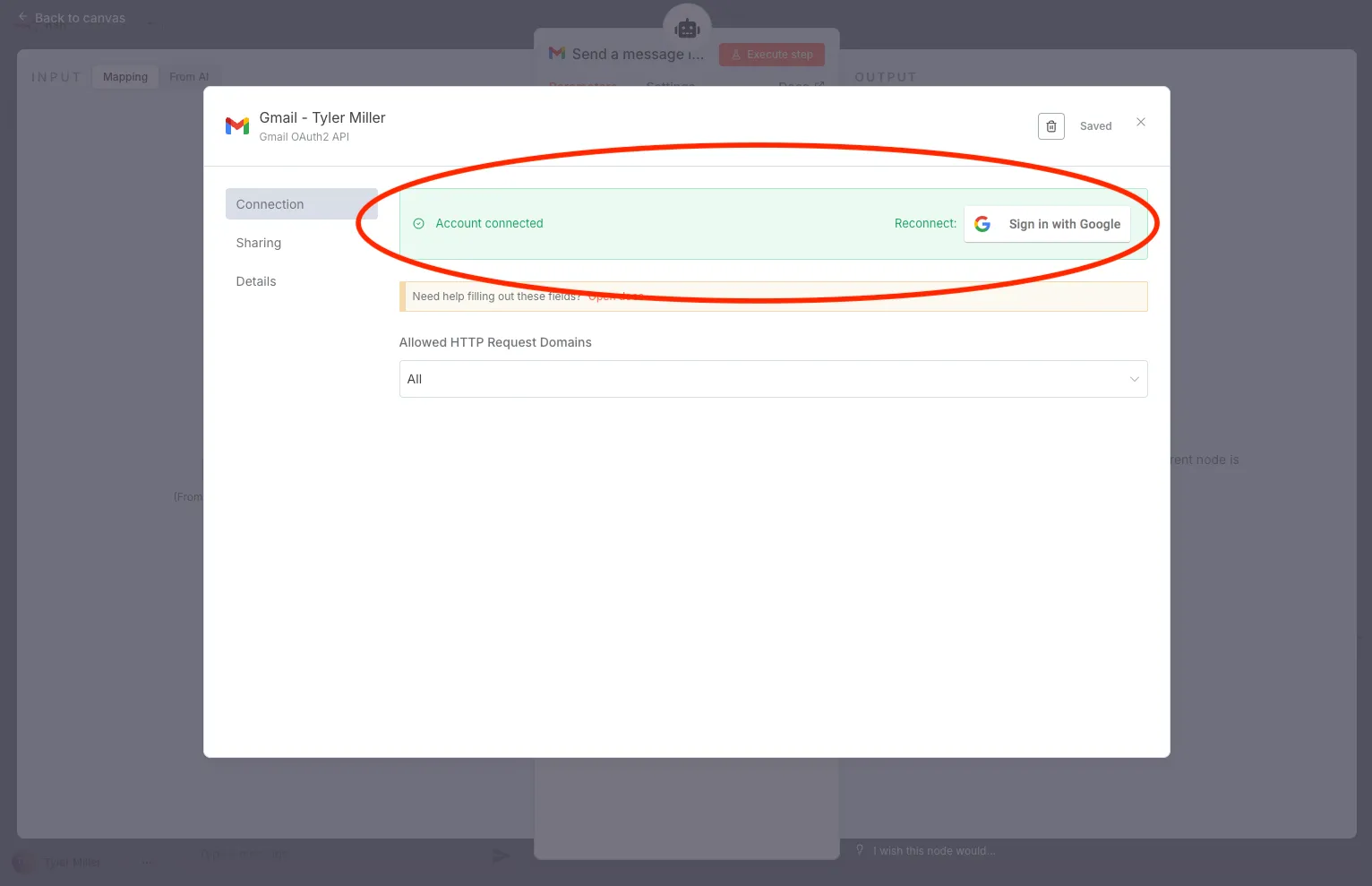Click the Gmail logo in dialog header
This screenshot has height=886, width=1372.
click(x=237, y=126)
